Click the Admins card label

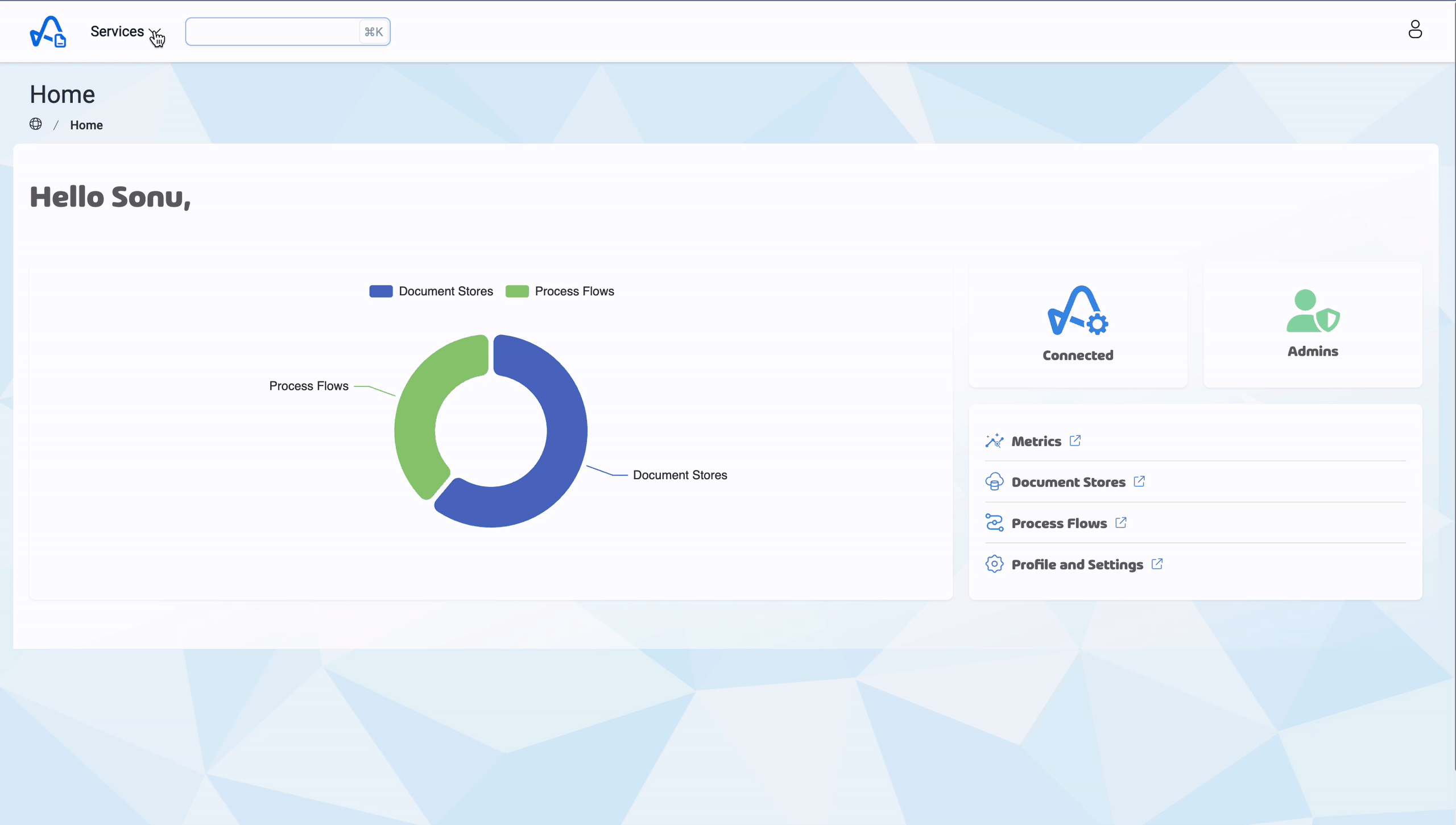(x=1313, y=352)
